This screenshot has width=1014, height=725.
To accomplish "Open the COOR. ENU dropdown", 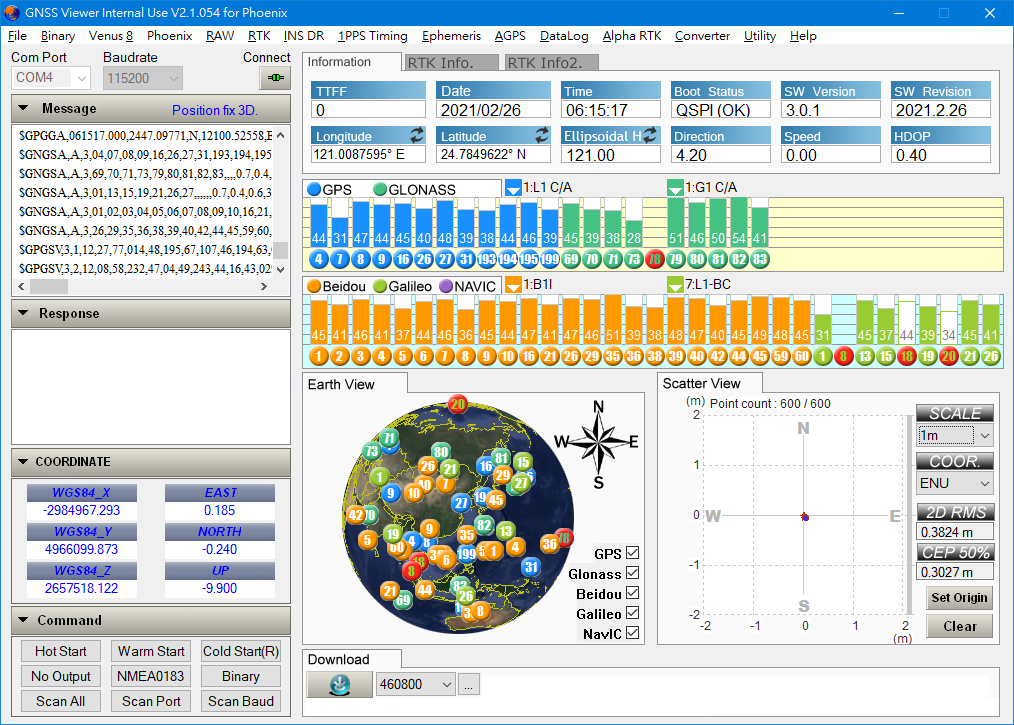I will click(955, 483).
